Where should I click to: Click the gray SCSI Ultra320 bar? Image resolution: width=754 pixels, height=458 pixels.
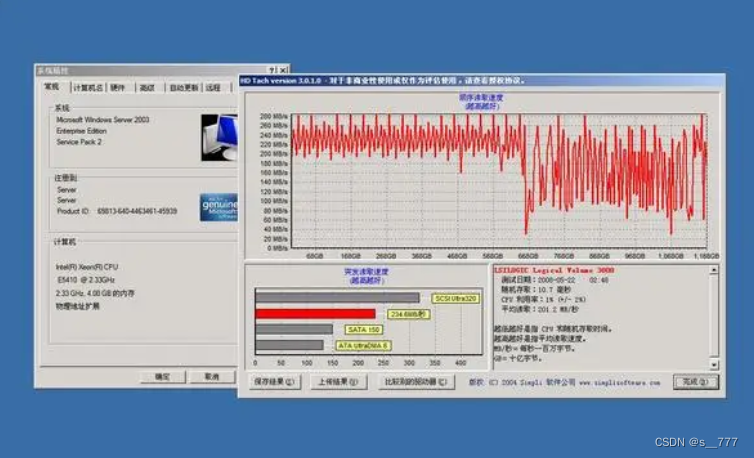pos(338,298)
